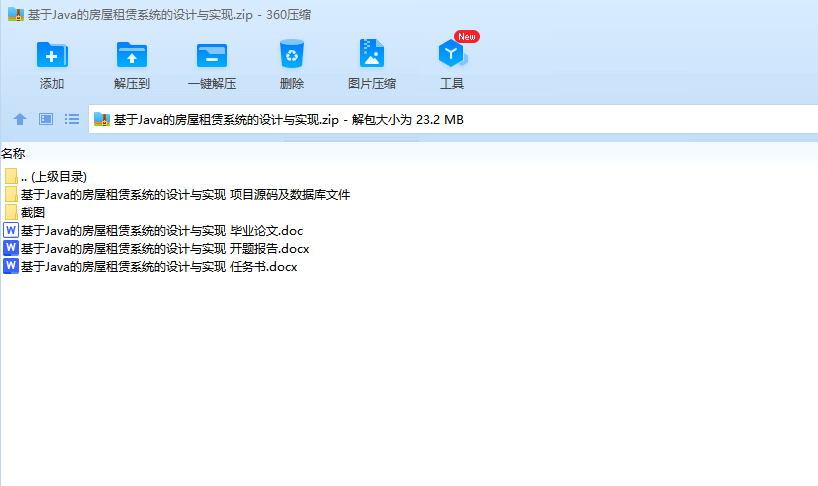Open the 工具 (Tools) icon with New badge
Viewport: 818px width, 486px height.
tap(452, 53)
